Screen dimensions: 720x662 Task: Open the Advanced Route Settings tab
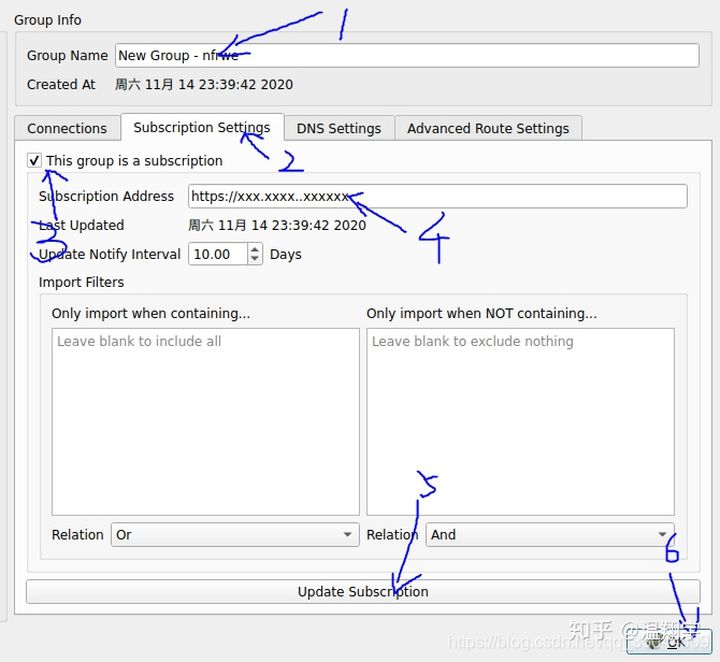(488, 129)
